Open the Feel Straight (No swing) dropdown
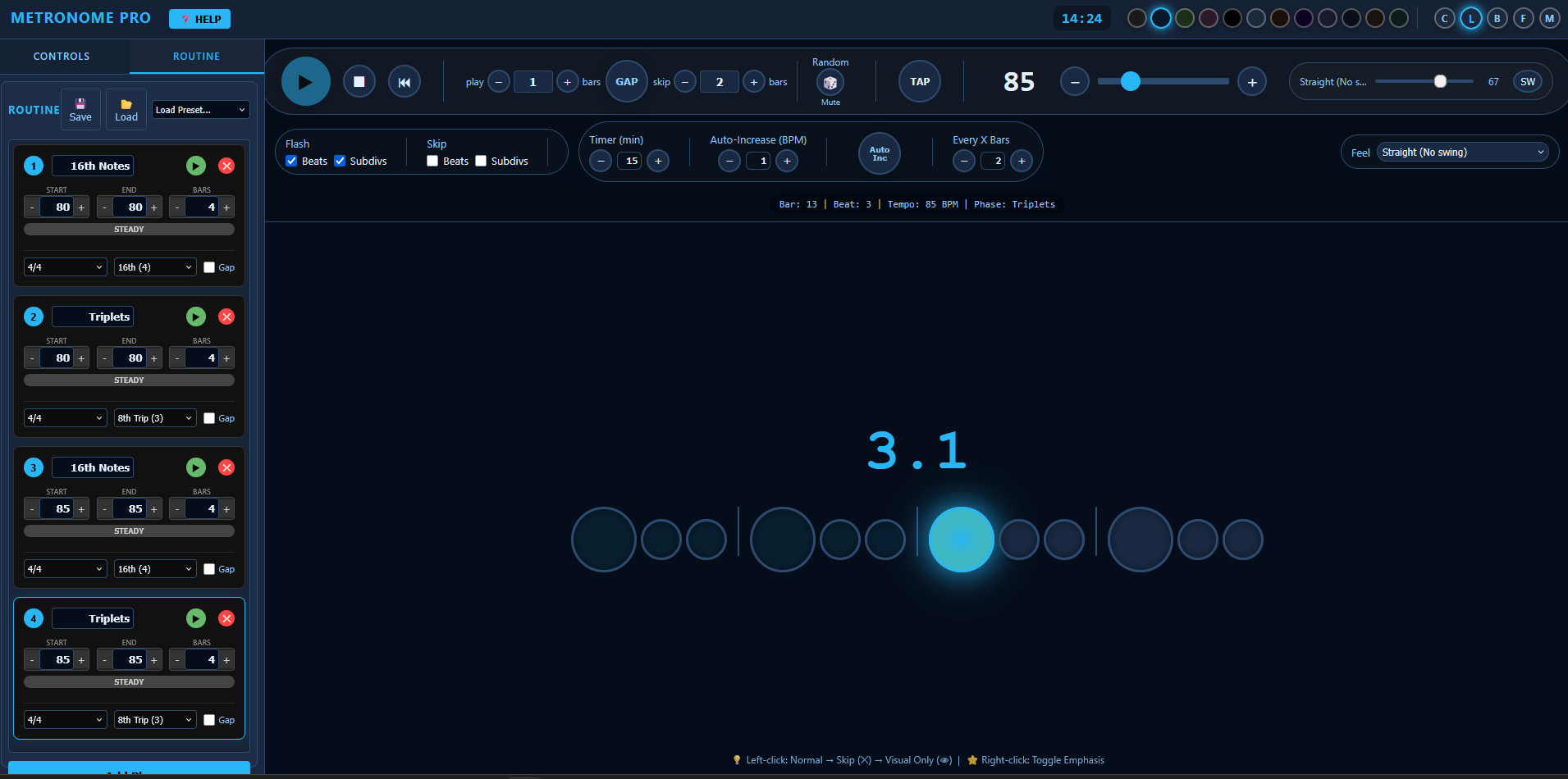 [1463, 152]
